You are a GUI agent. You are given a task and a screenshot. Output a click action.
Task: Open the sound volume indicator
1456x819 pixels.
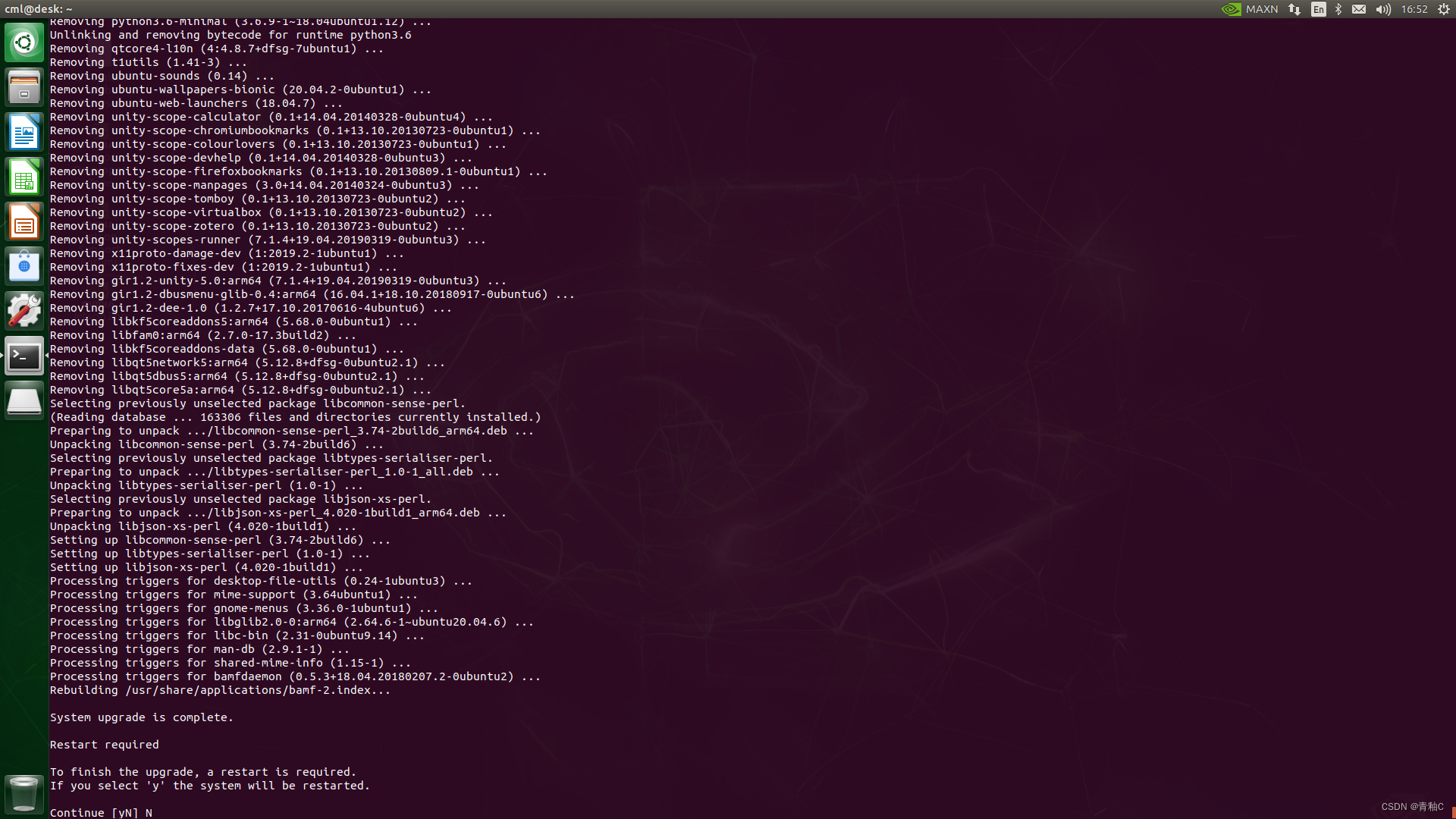[1383, 9]
